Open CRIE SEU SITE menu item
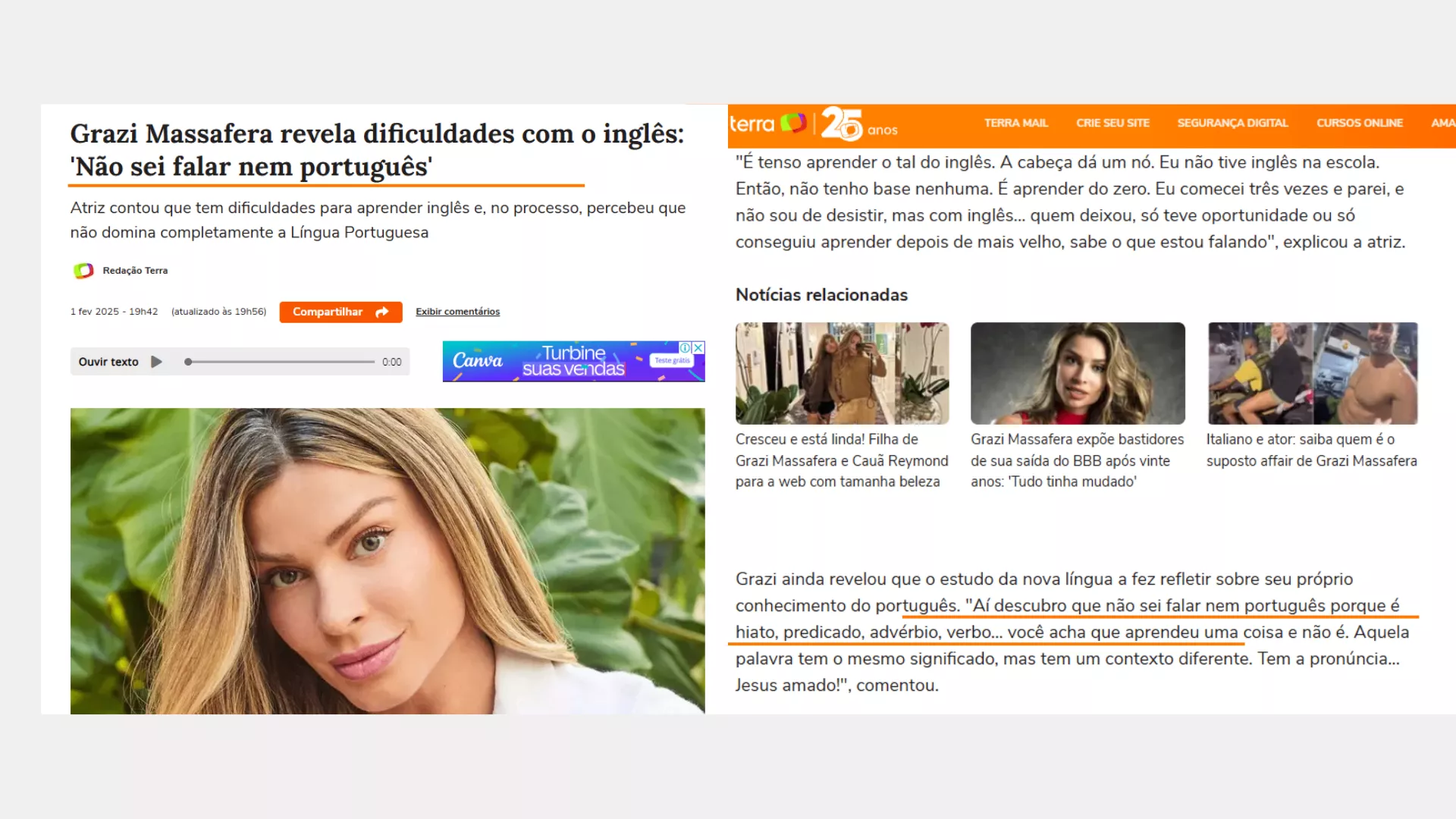Screen dimensions: 1456x819 click(x=1112, y=123)
